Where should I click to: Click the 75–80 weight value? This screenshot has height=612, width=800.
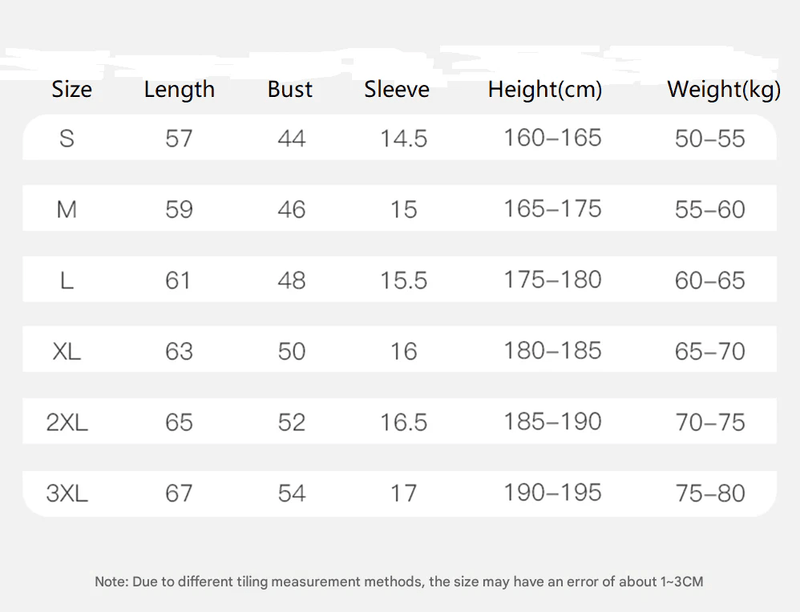point(710,493)
